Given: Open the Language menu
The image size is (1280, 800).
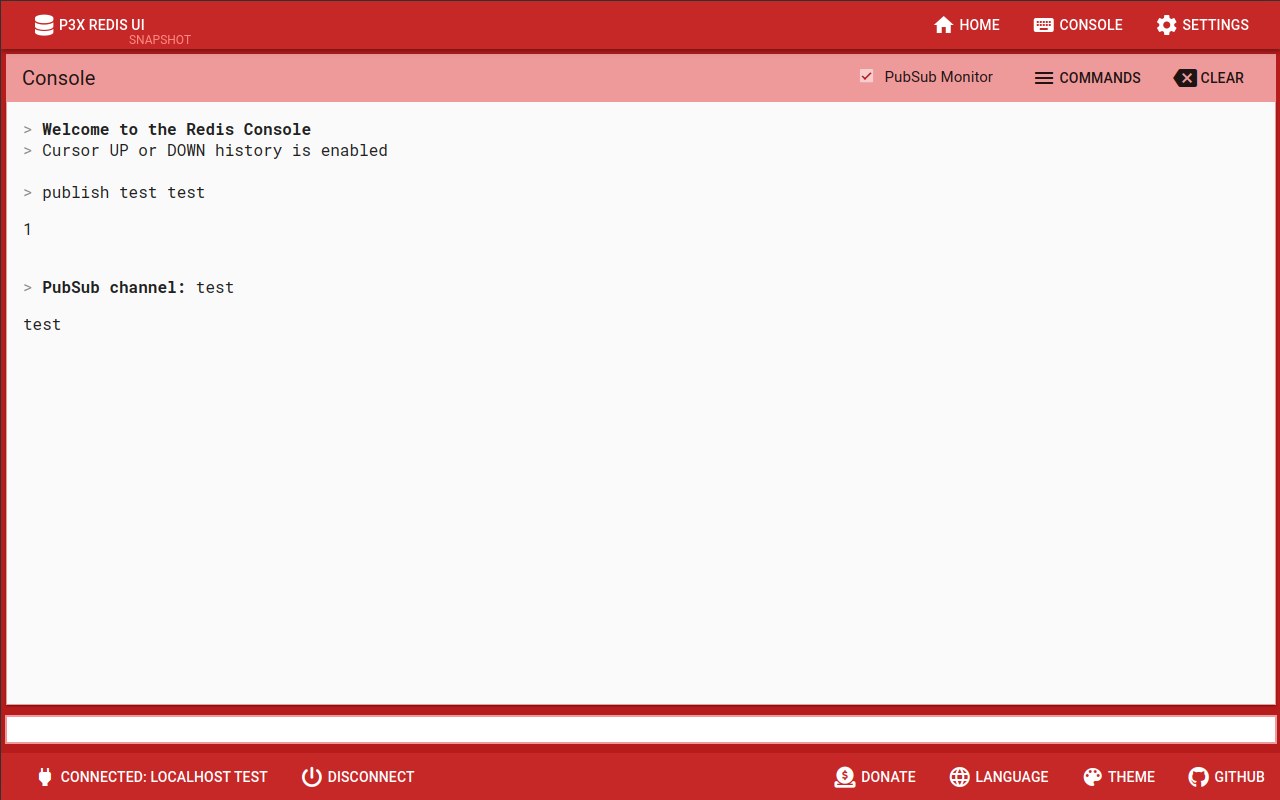Looking at the screenshot, I should [x=999, y=777].
